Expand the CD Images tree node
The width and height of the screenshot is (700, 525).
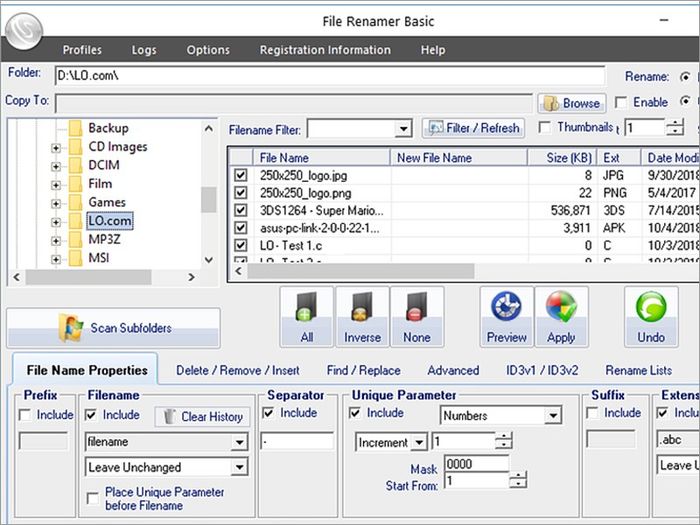(56, 148)
